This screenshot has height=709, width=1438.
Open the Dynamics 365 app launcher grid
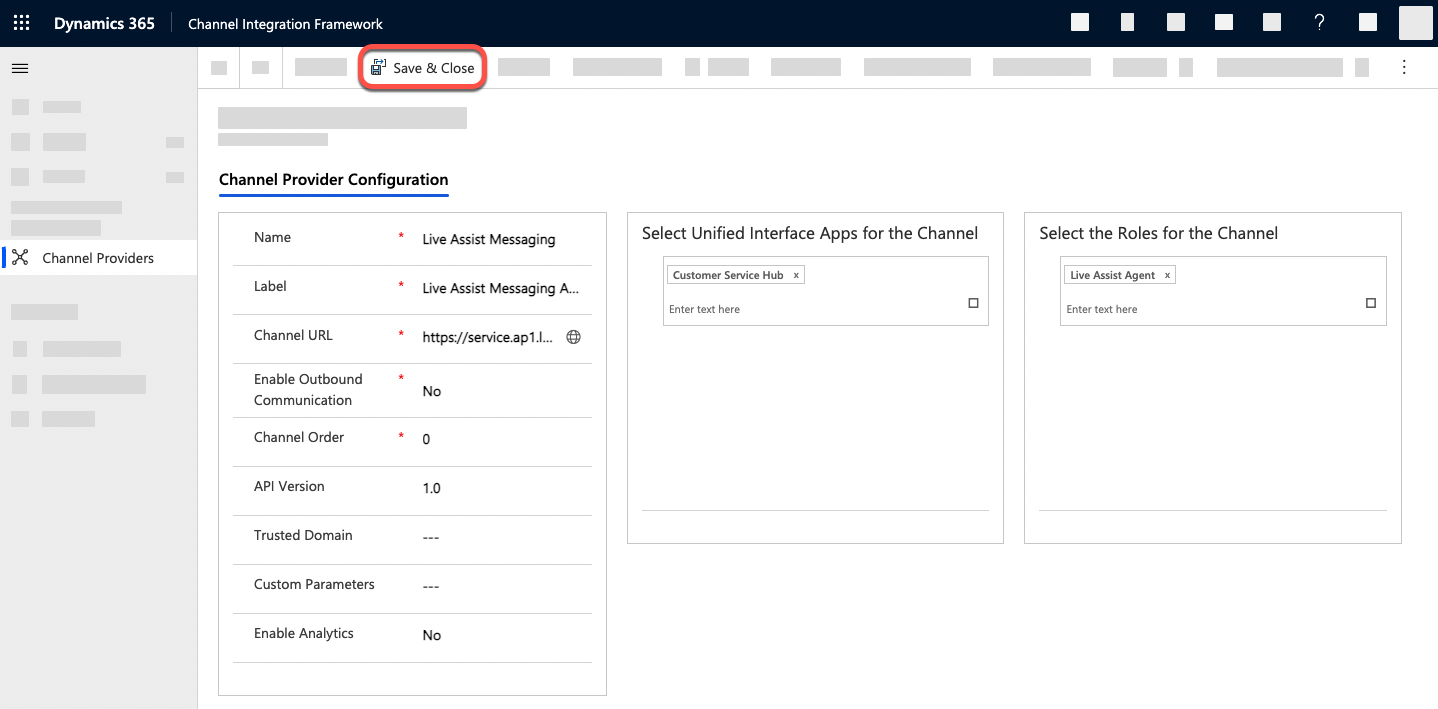coord(22,23)
